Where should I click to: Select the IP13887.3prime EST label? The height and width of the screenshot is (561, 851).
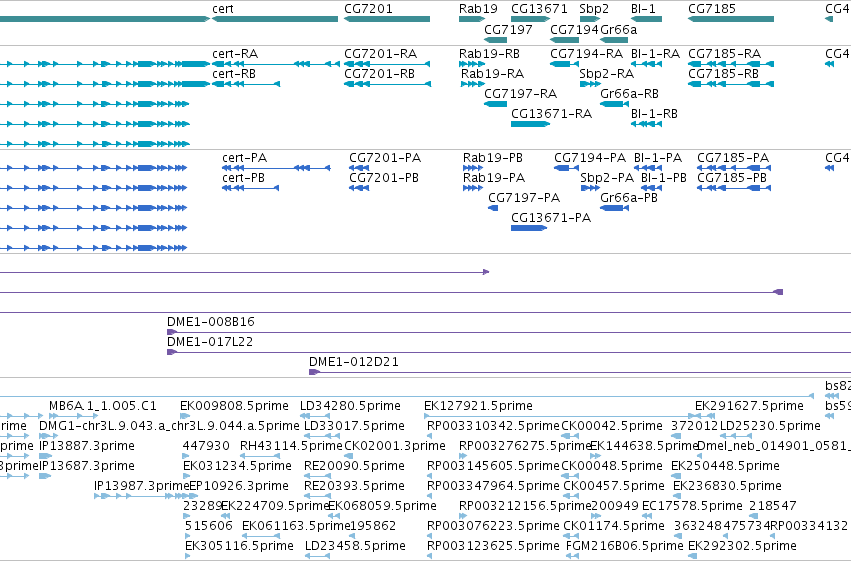[x=87, y=446]
